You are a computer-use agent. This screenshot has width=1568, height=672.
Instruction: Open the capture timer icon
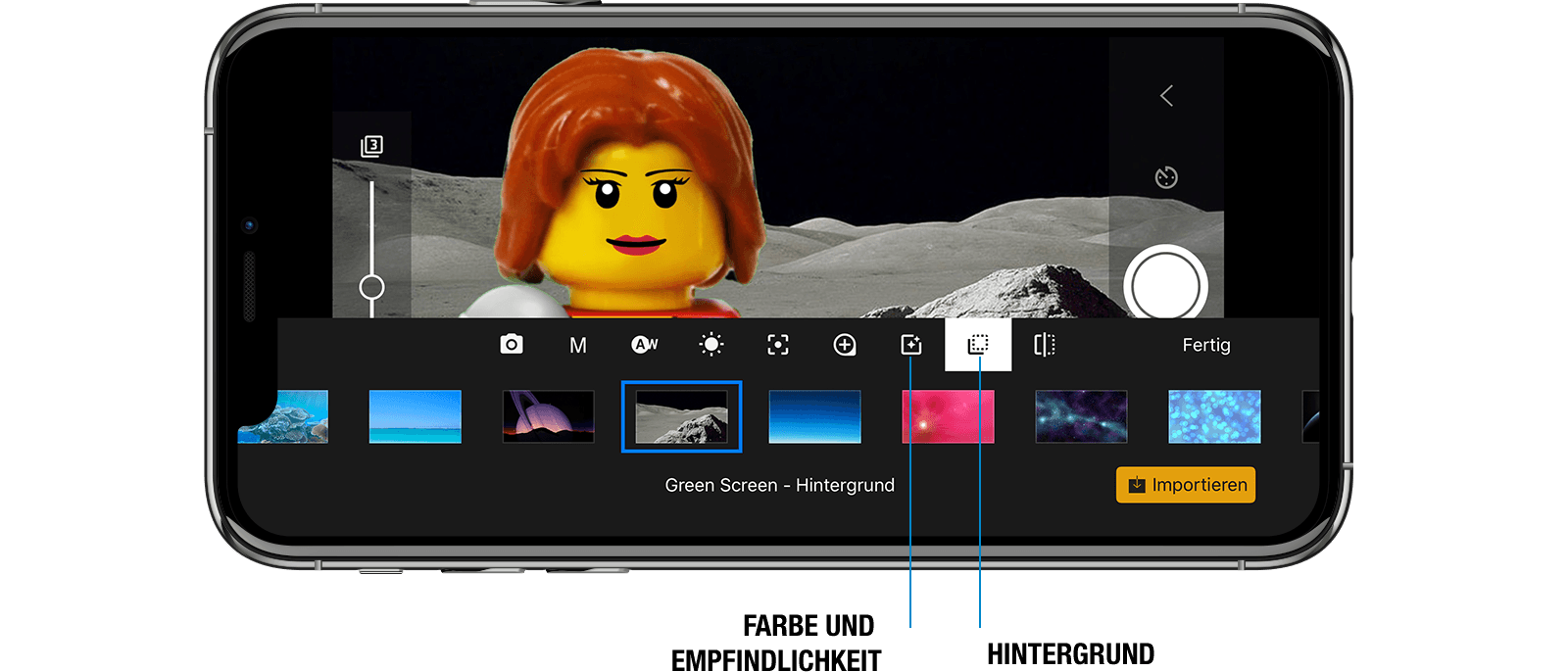tap(1166, 177)
